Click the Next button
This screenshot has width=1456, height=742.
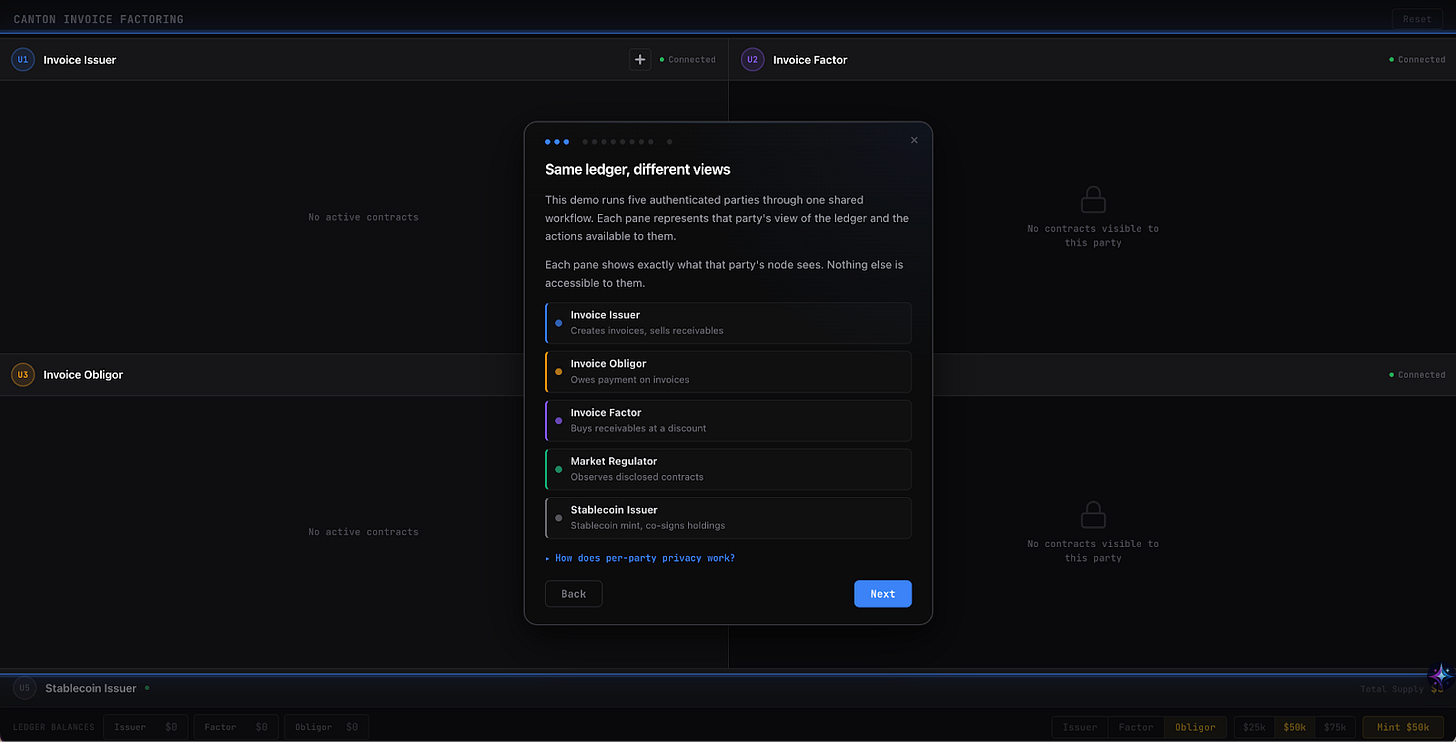(883, 594)
